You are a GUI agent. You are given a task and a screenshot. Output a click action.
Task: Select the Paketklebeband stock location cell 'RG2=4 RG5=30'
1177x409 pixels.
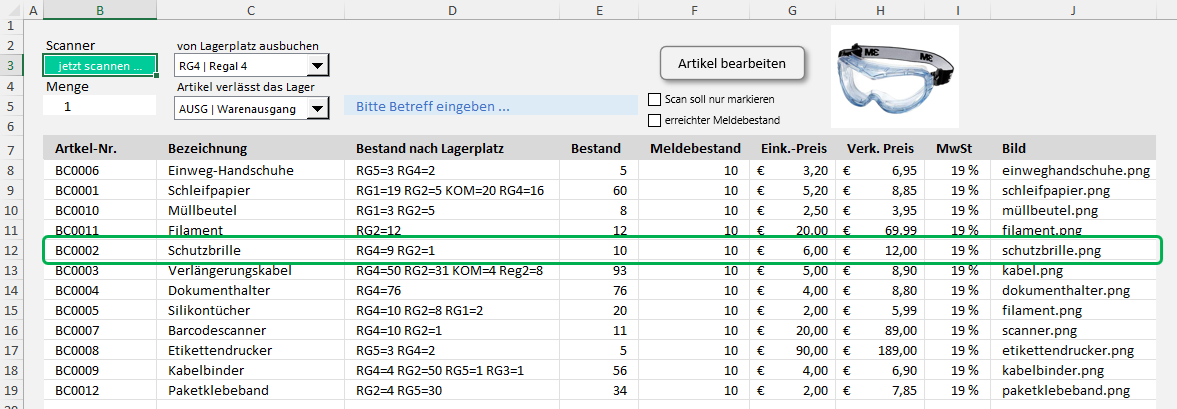point(401,390)
